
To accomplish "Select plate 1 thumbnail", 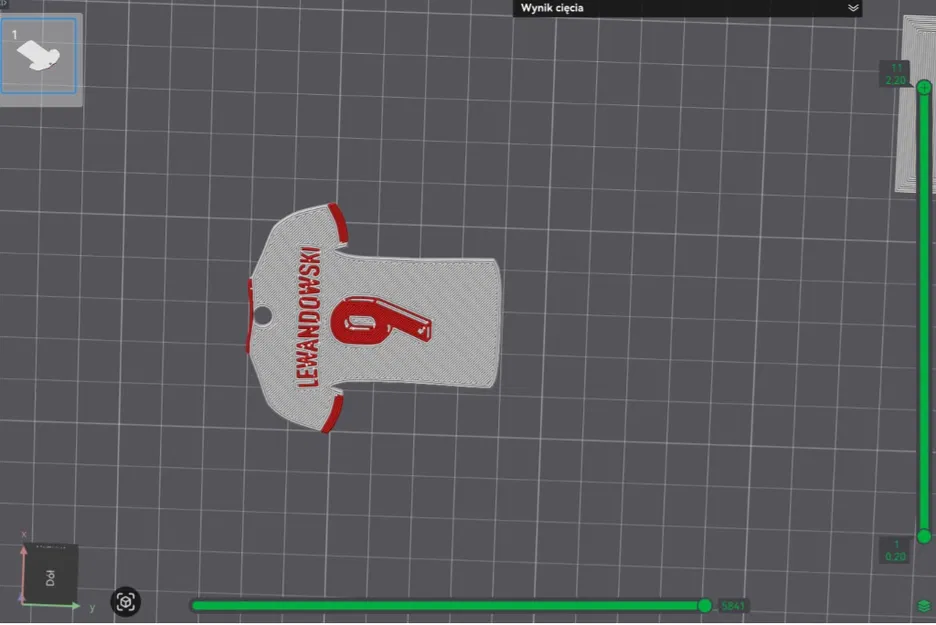I will pos(39,56).
